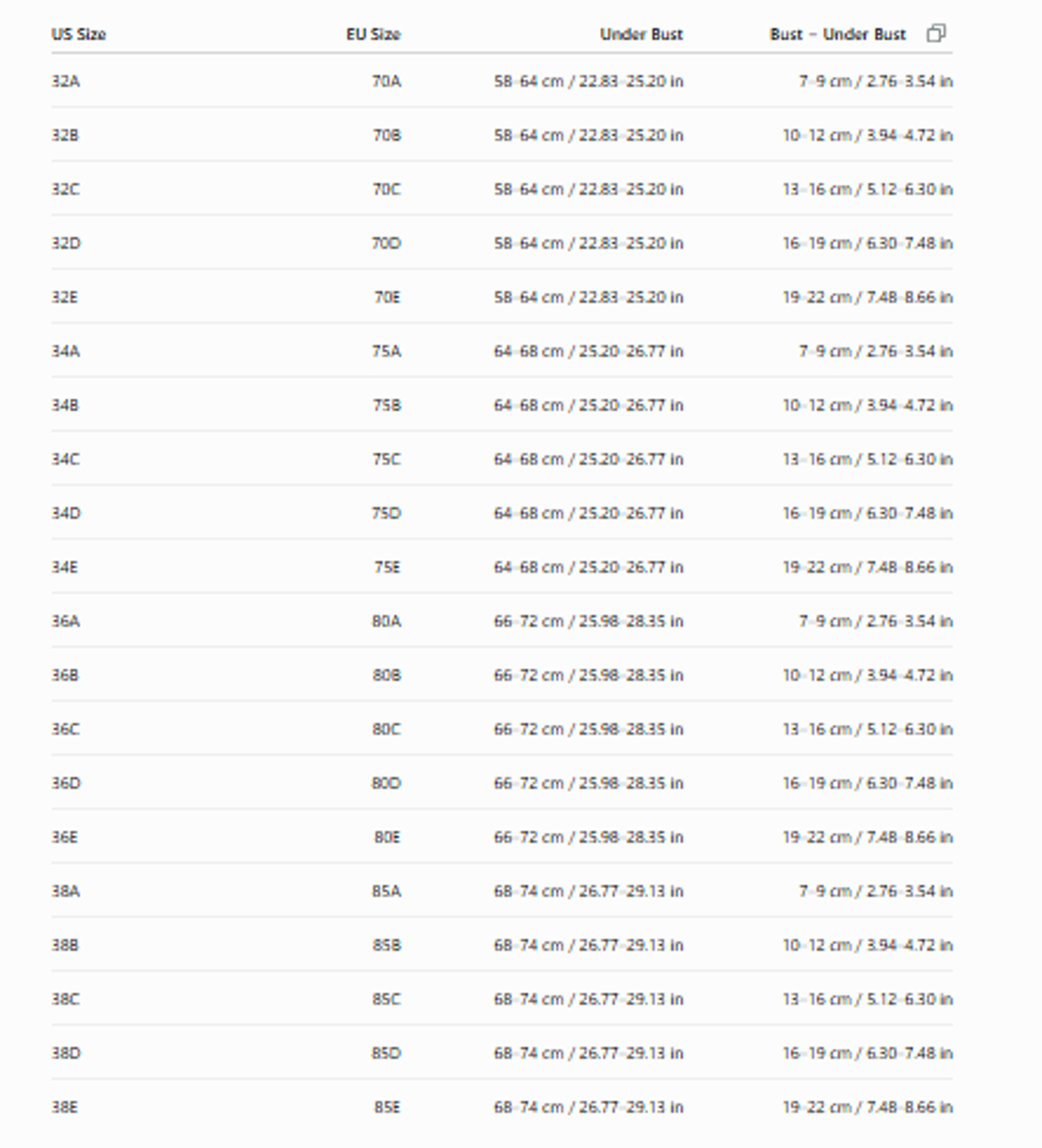Image resolution: width=1042 pixels, height=1148 pixels.
Task: Select the 38E US size cell
Action: pos(64,1107)
